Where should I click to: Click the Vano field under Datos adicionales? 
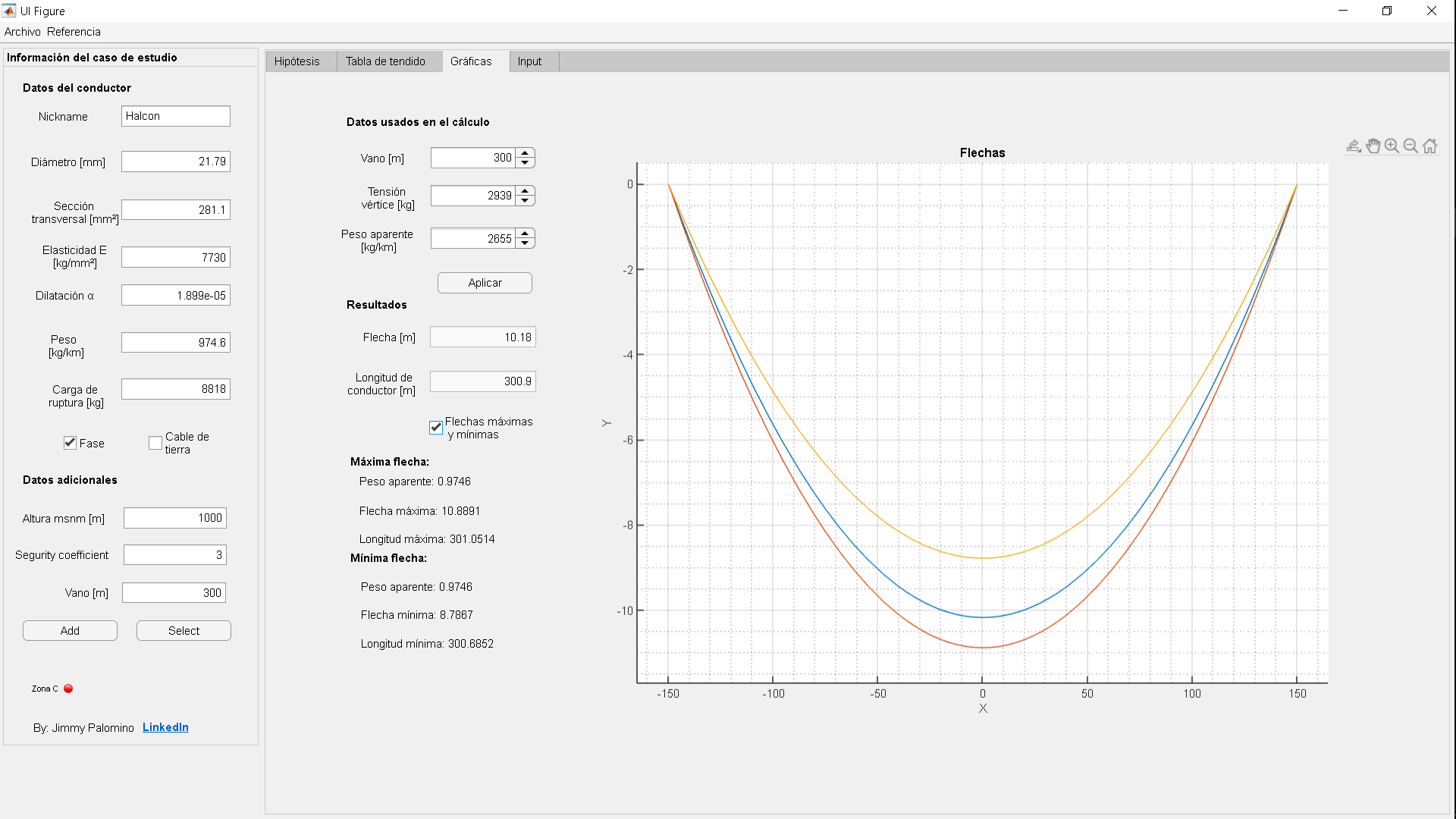[x=174, y=593]
